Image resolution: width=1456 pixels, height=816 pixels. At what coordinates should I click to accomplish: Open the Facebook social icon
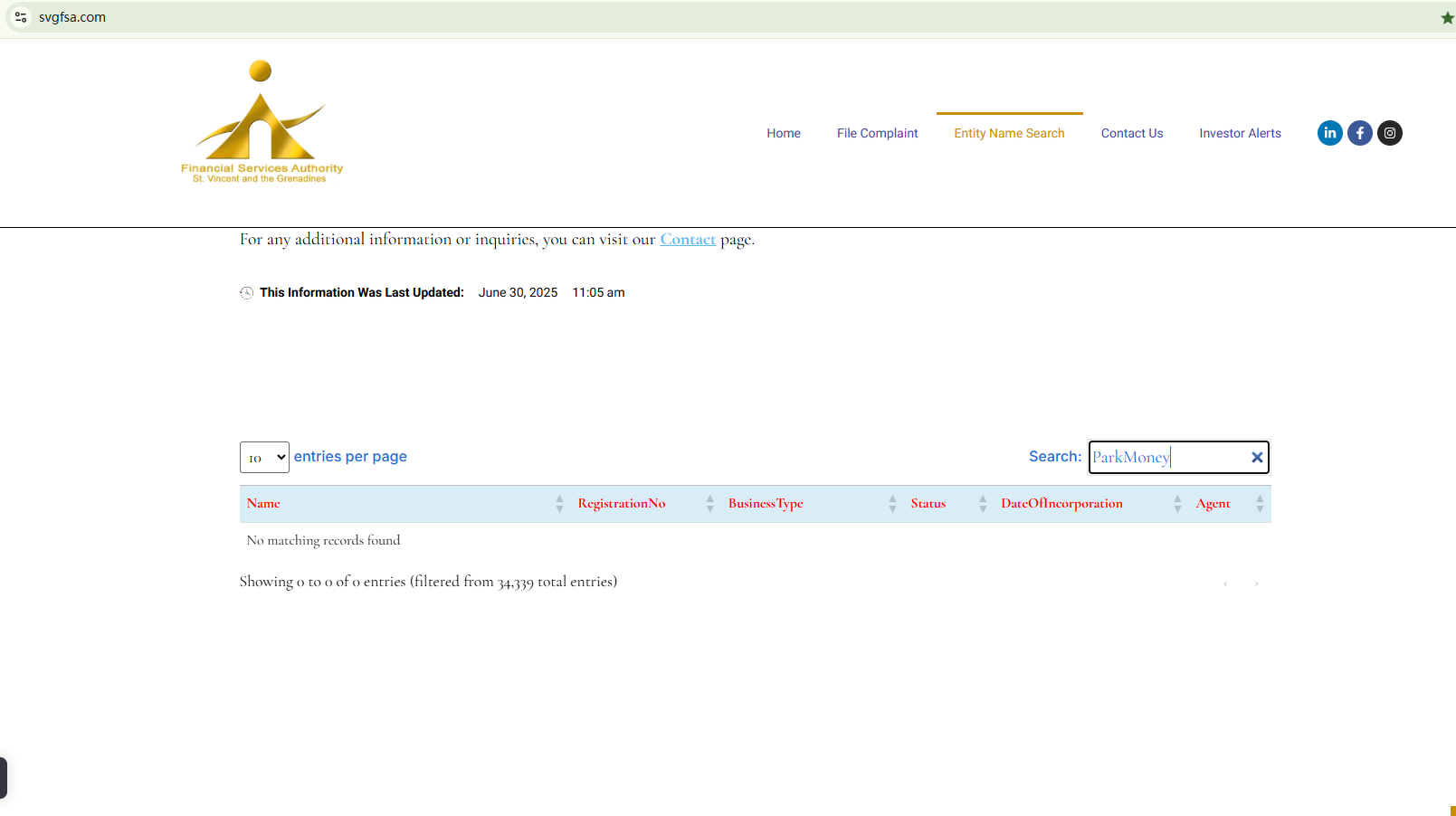click(x=1359, y=133)
